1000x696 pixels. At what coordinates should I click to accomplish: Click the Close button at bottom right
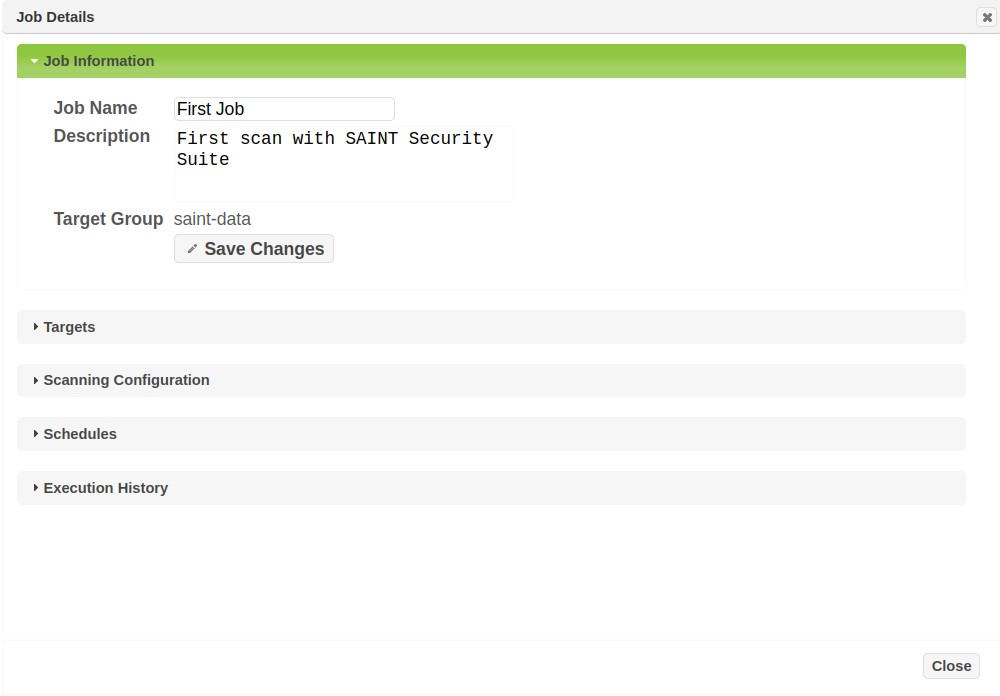[x=951, y=666]
